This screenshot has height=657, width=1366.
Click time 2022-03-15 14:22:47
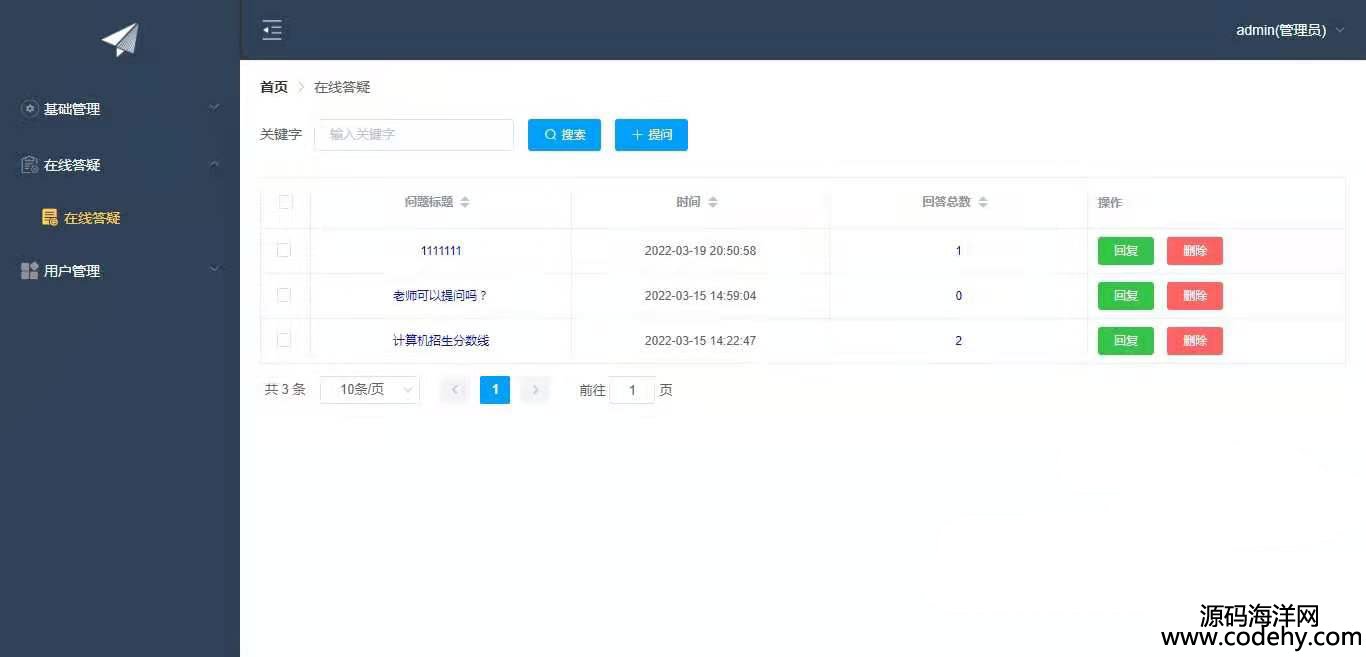700,341
